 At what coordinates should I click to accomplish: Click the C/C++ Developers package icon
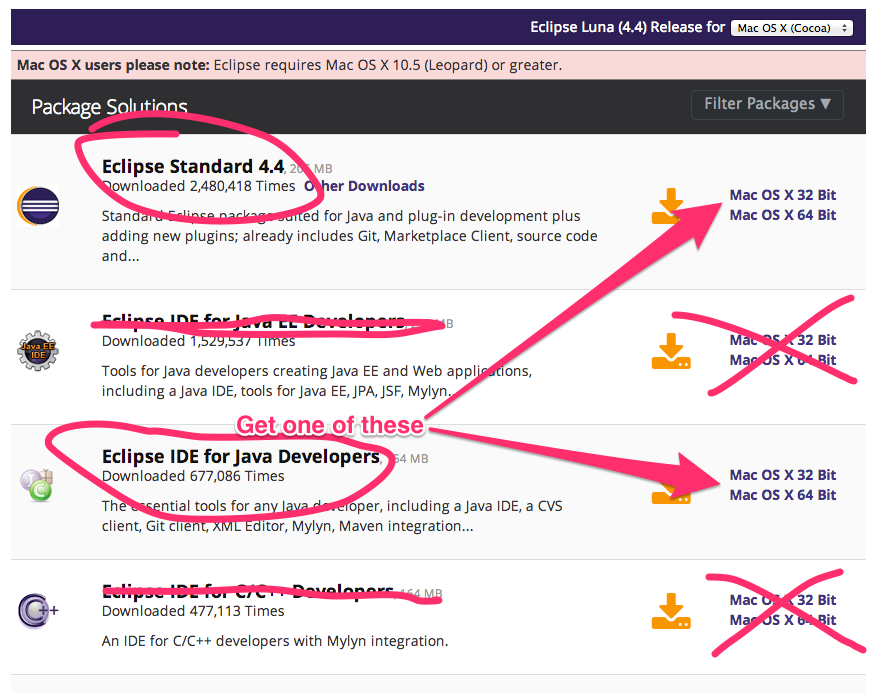38,609
